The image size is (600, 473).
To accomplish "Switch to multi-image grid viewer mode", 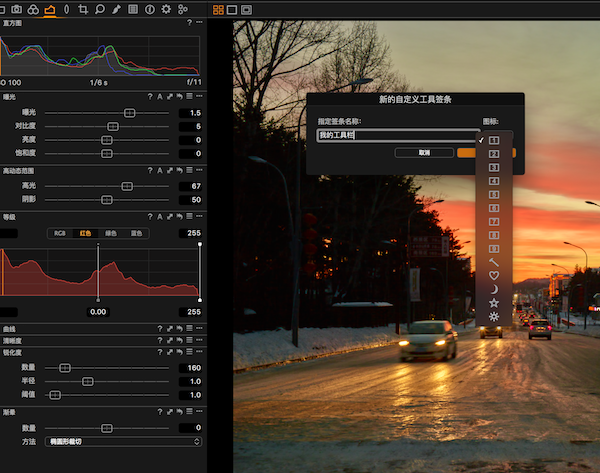I will click(219, 9).
